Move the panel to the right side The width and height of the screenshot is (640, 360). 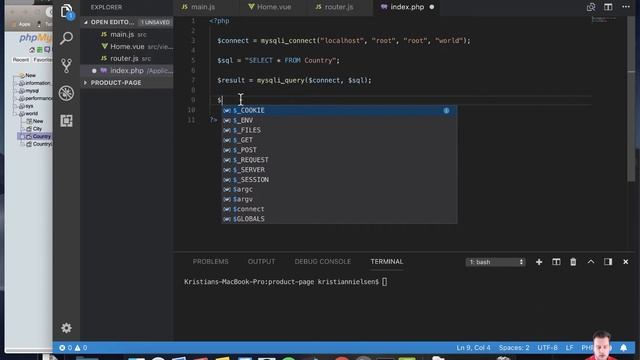(608, 262)
